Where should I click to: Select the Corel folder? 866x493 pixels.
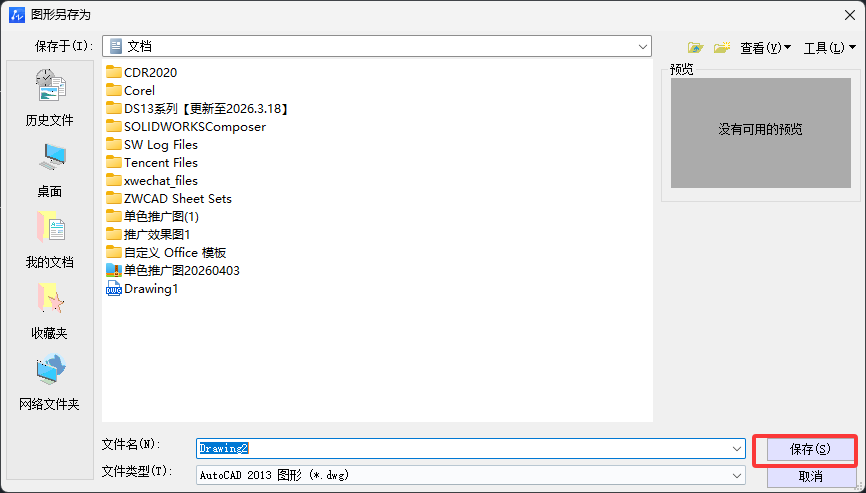[131, 91]
